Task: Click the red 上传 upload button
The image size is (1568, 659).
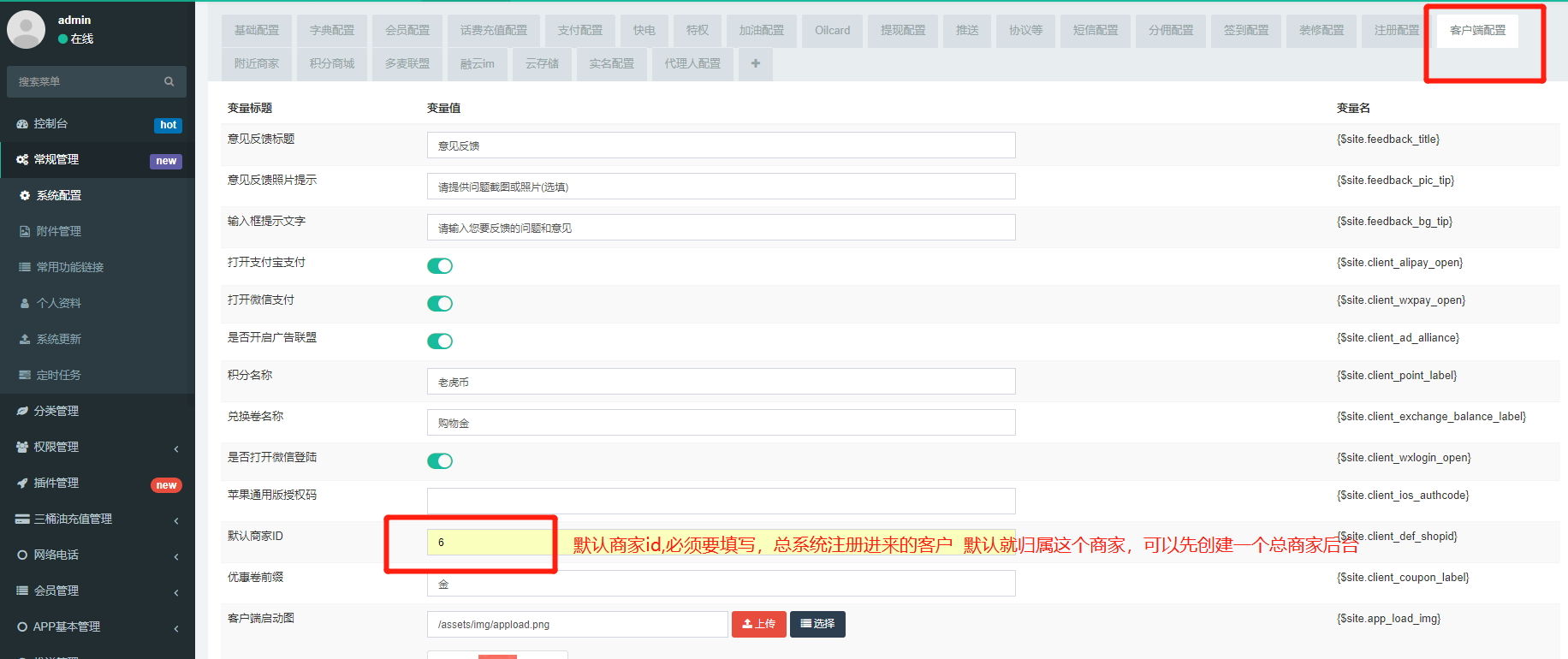Action: pos(759,624)
